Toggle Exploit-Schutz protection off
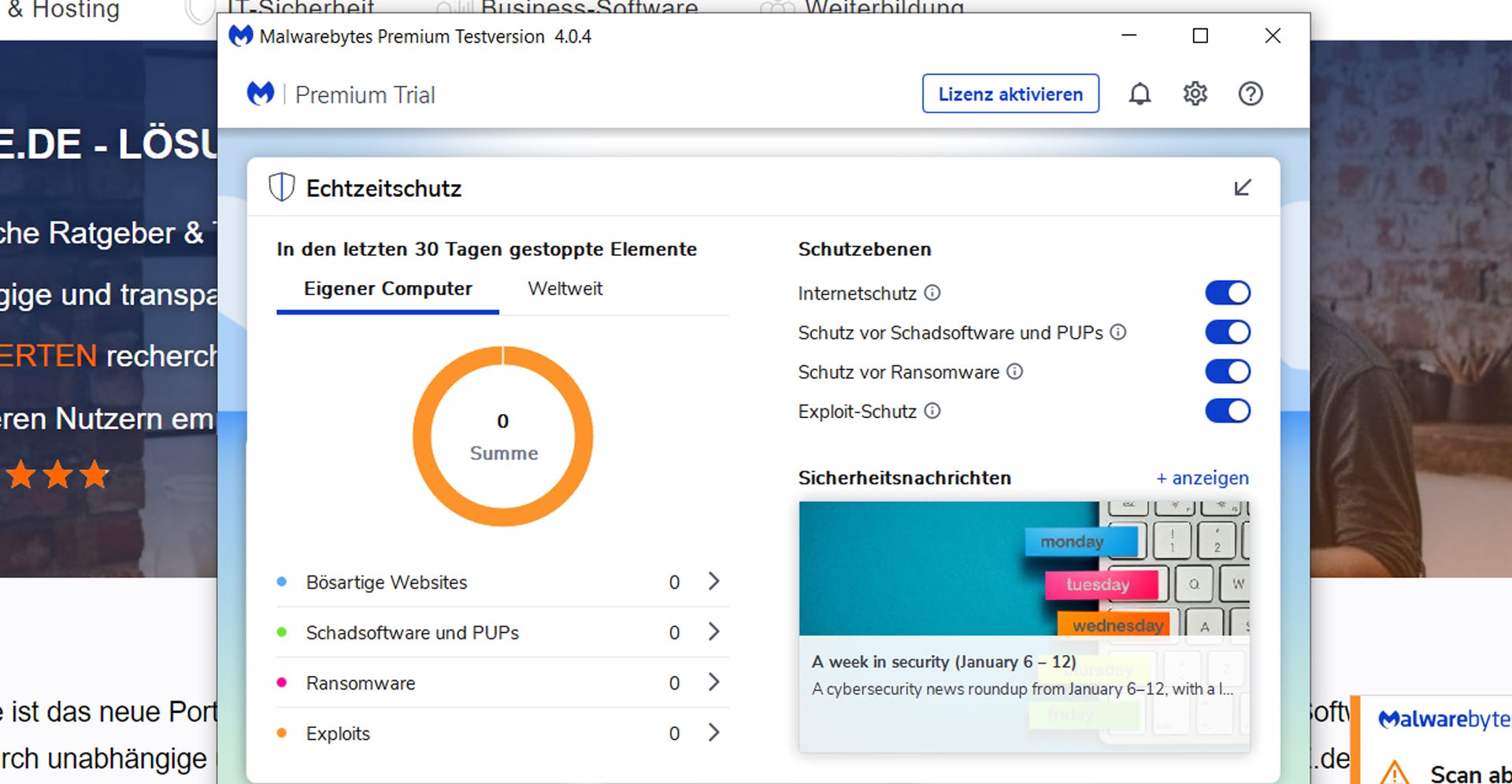This screenshot has height=784, width=1512. pos(1227,411)
